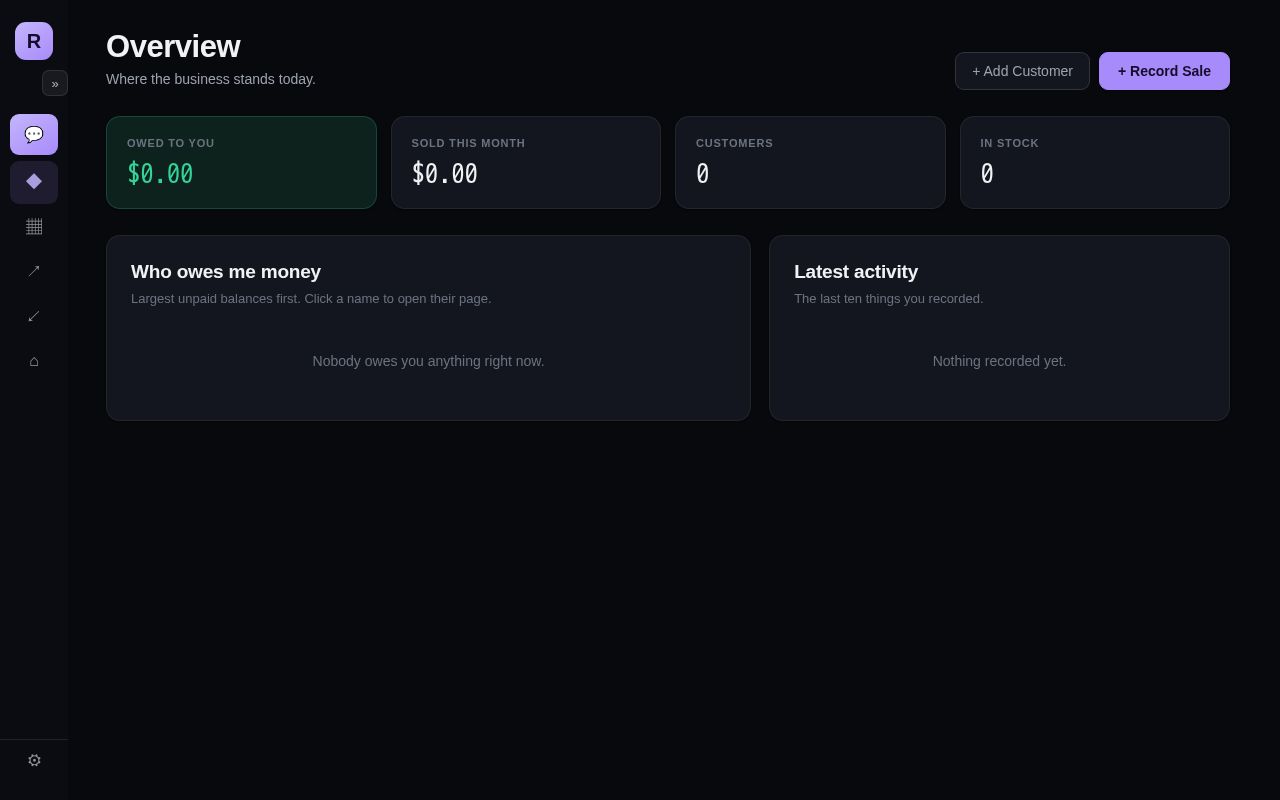Click the up-right arrow sidebar icon
1280x800 pixels.
pyautogui.click(x=34, y=271)
